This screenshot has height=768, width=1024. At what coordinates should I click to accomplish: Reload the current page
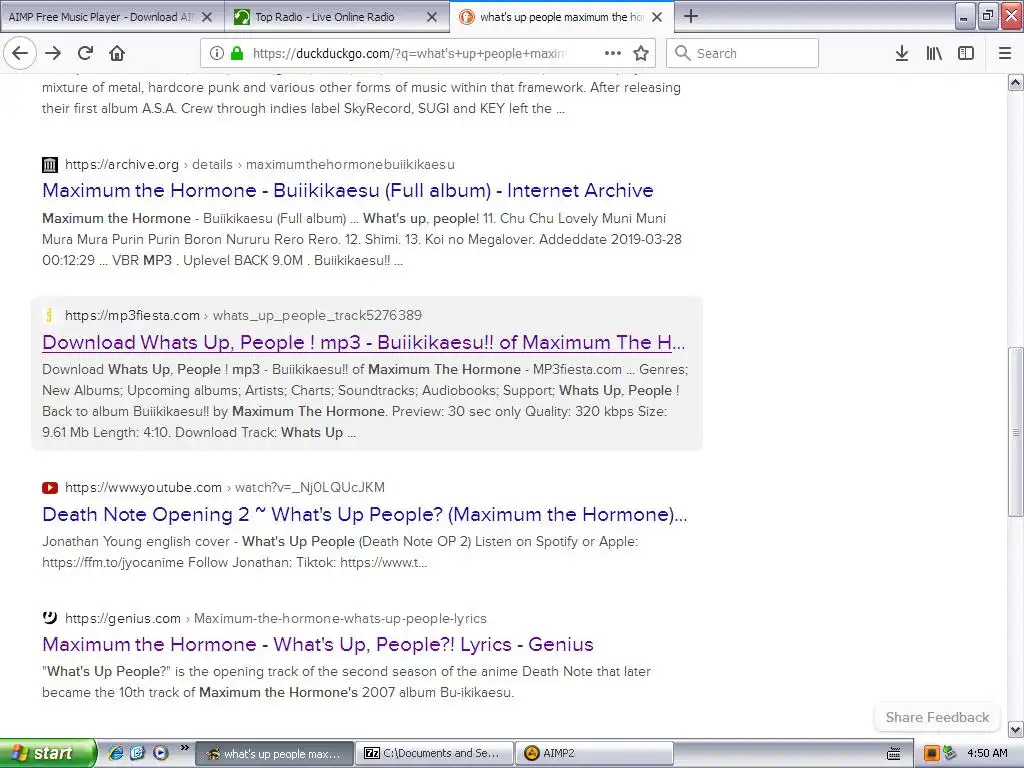click(x=85, y=54)
